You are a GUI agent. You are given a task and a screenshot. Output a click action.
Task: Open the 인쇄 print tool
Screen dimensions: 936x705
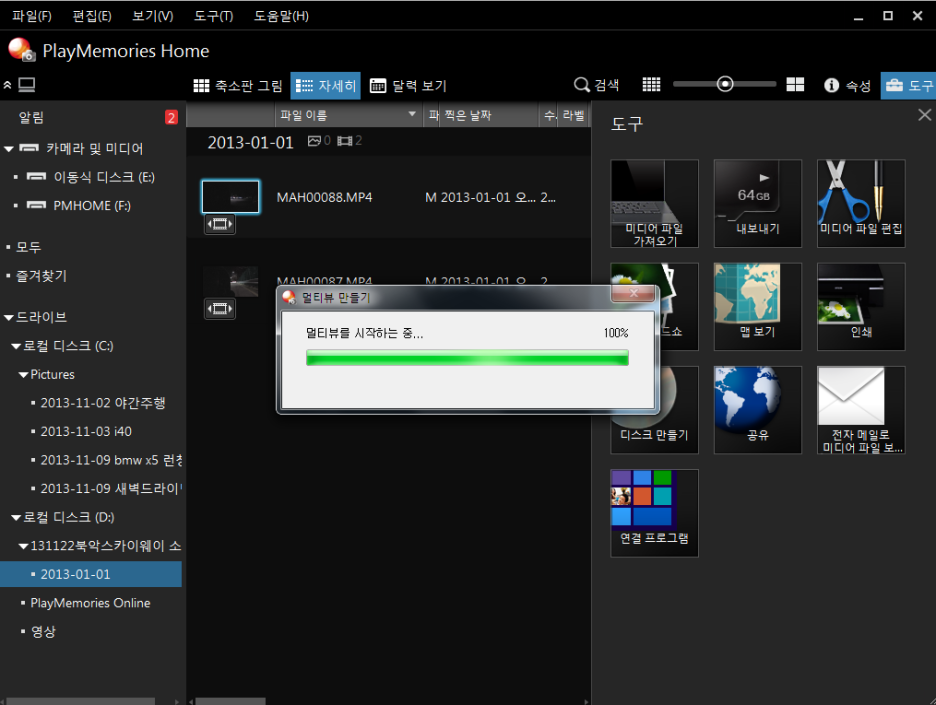pos(861,306)
